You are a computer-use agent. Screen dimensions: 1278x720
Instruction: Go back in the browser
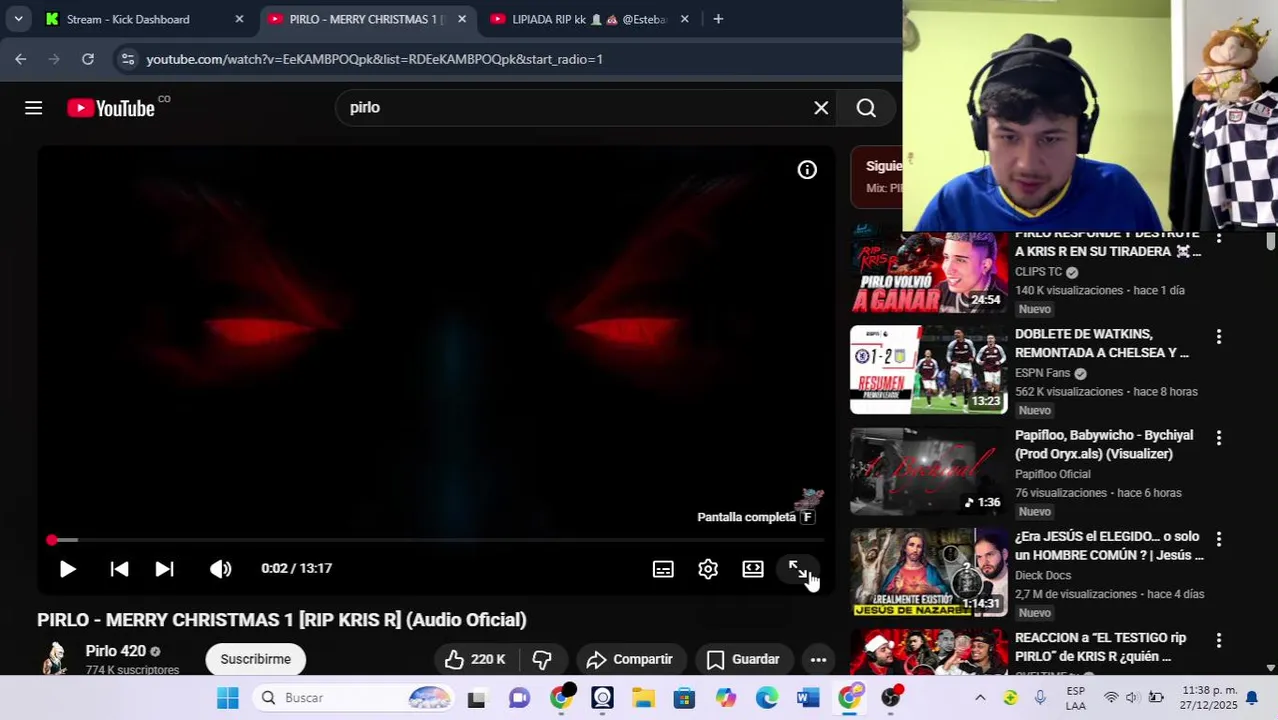[21, 59]
